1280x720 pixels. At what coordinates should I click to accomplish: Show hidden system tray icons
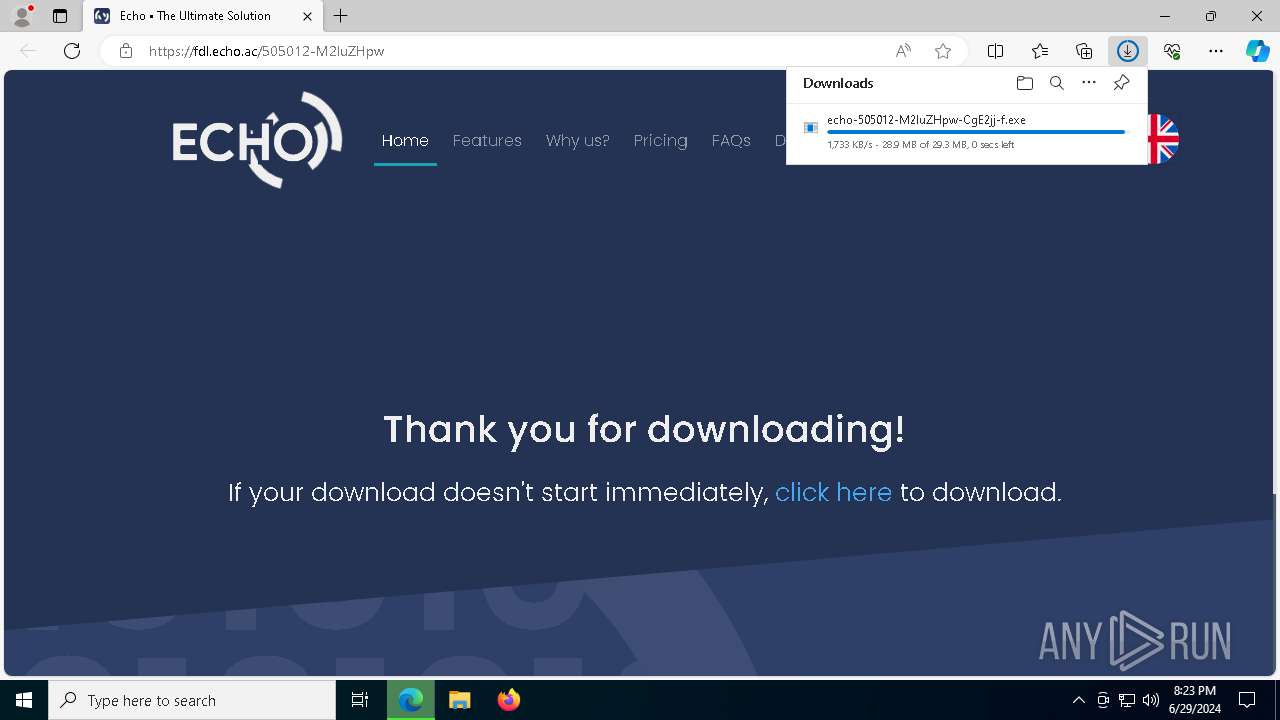1078,700
